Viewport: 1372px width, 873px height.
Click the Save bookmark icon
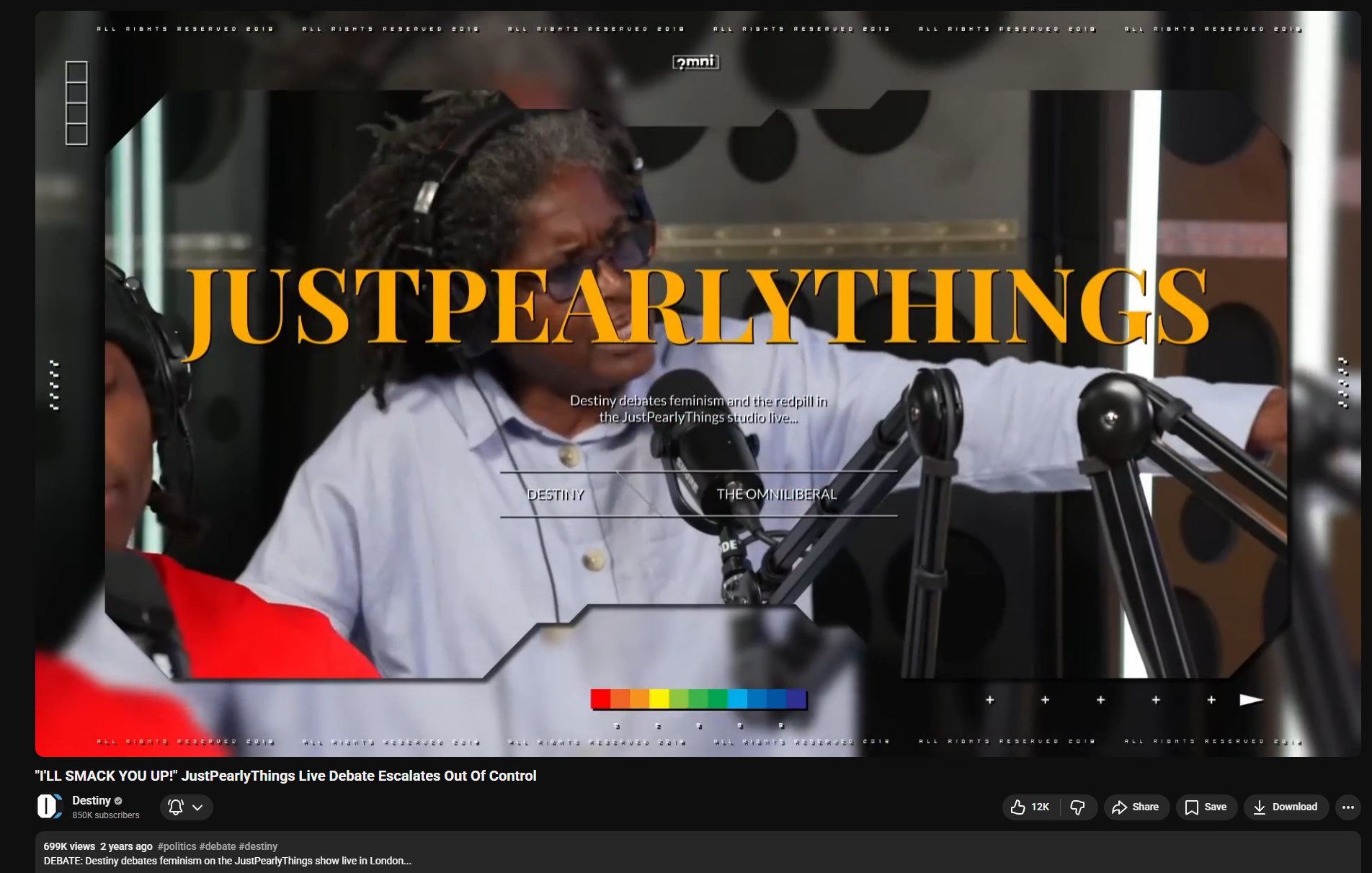coord(1191,807)
